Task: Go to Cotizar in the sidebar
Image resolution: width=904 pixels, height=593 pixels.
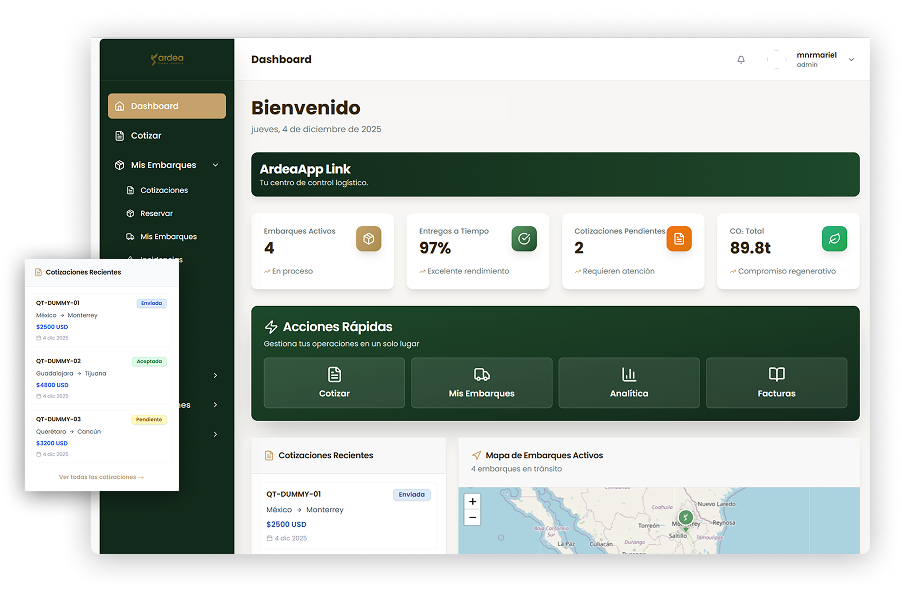Action: pyautogui.click(x=146, y=136)
